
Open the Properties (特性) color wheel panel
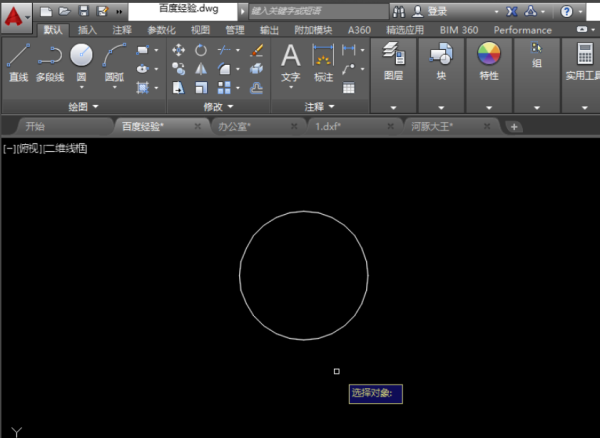click(x=489, y=61)
